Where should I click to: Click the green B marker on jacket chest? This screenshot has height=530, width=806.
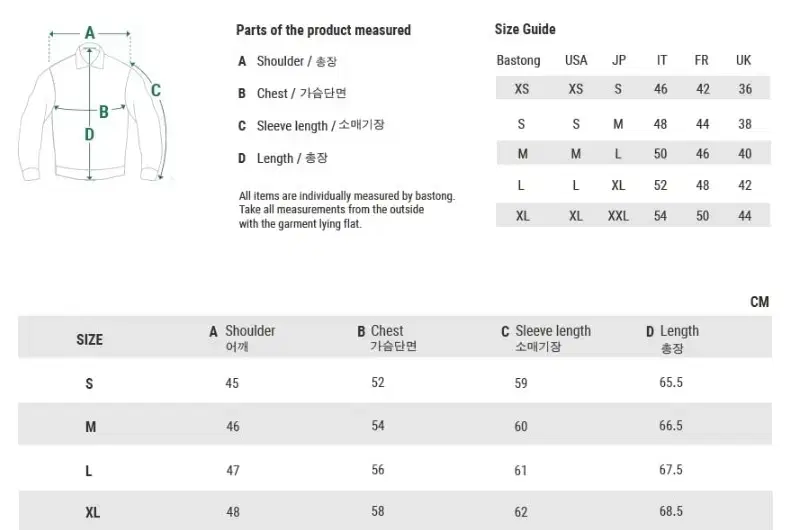(x=103, y=112)
